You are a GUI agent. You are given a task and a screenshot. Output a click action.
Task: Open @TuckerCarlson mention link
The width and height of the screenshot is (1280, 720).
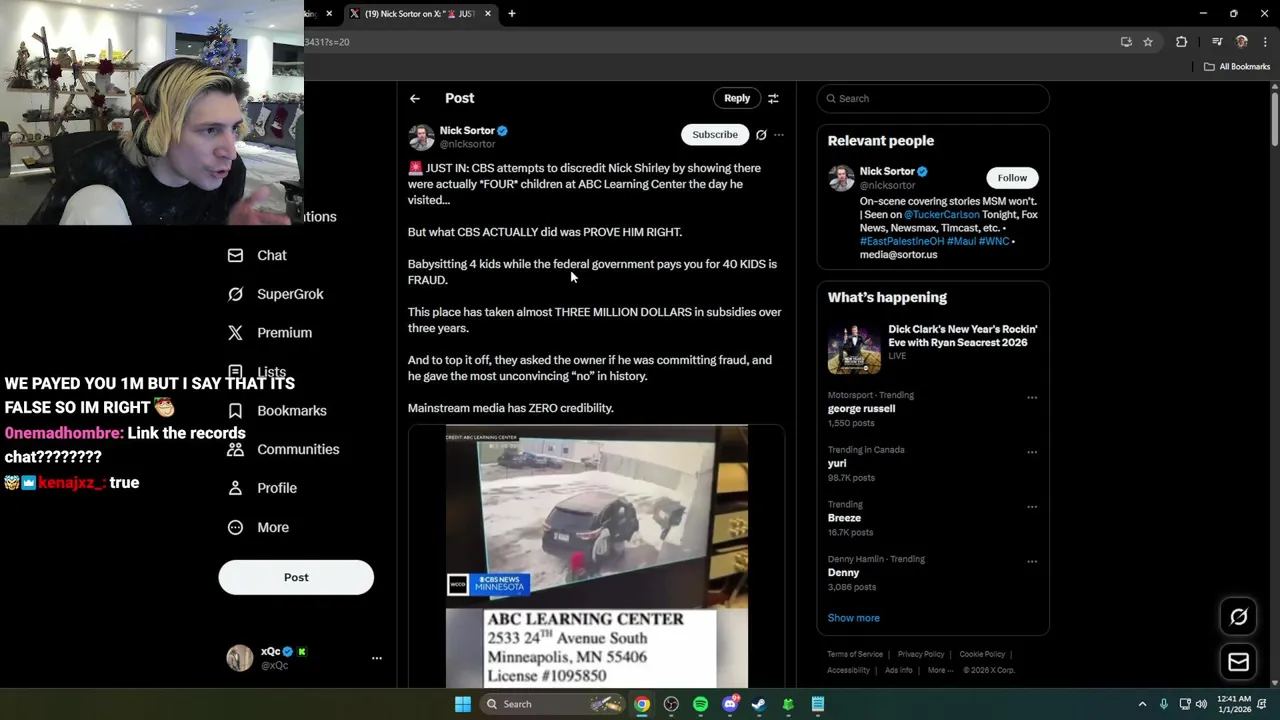click(942, 215)
